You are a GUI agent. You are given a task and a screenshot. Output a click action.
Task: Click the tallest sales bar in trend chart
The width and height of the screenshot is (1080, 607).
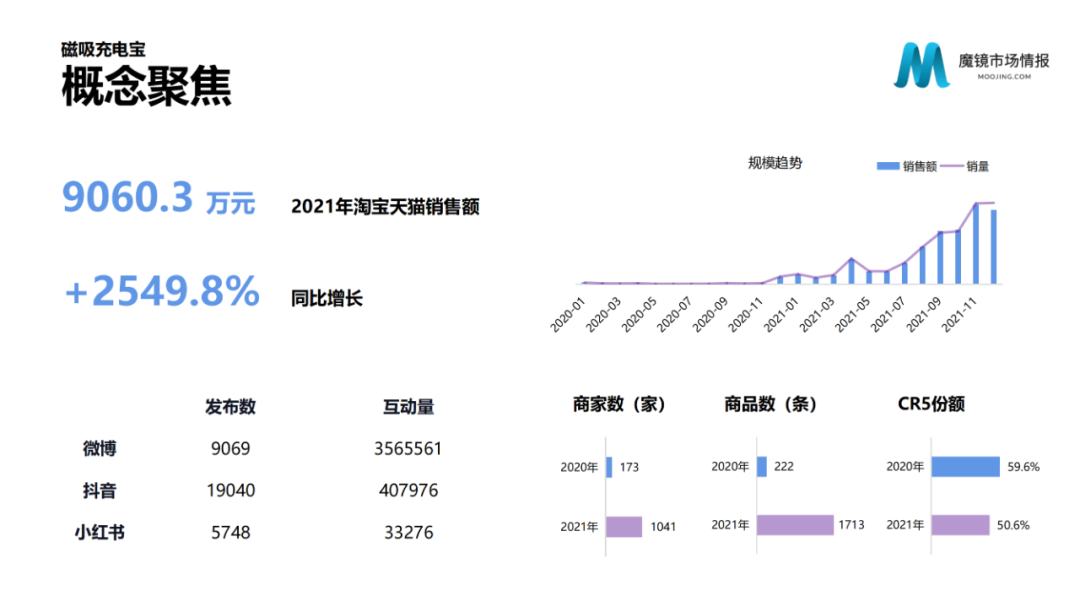click(976, 244)
